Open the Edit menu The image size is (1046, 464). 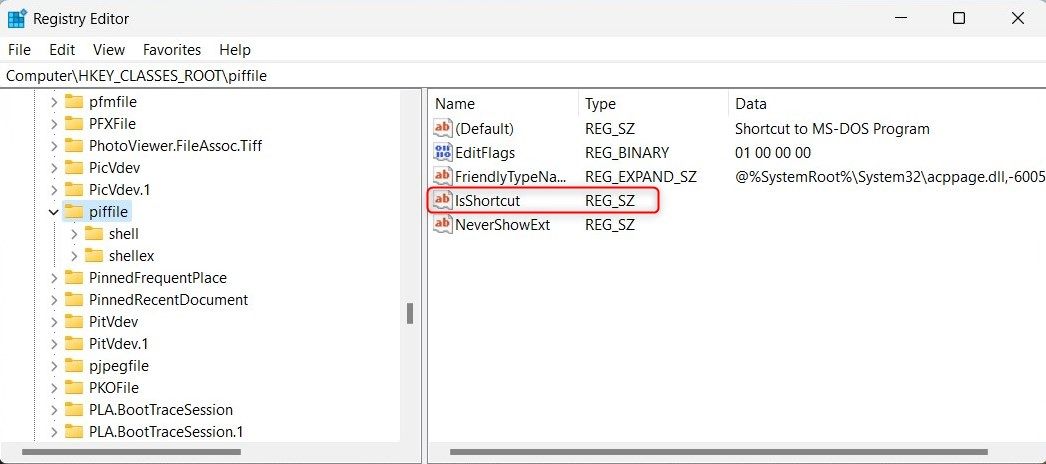pyautogui.click(x=62, y=50)
